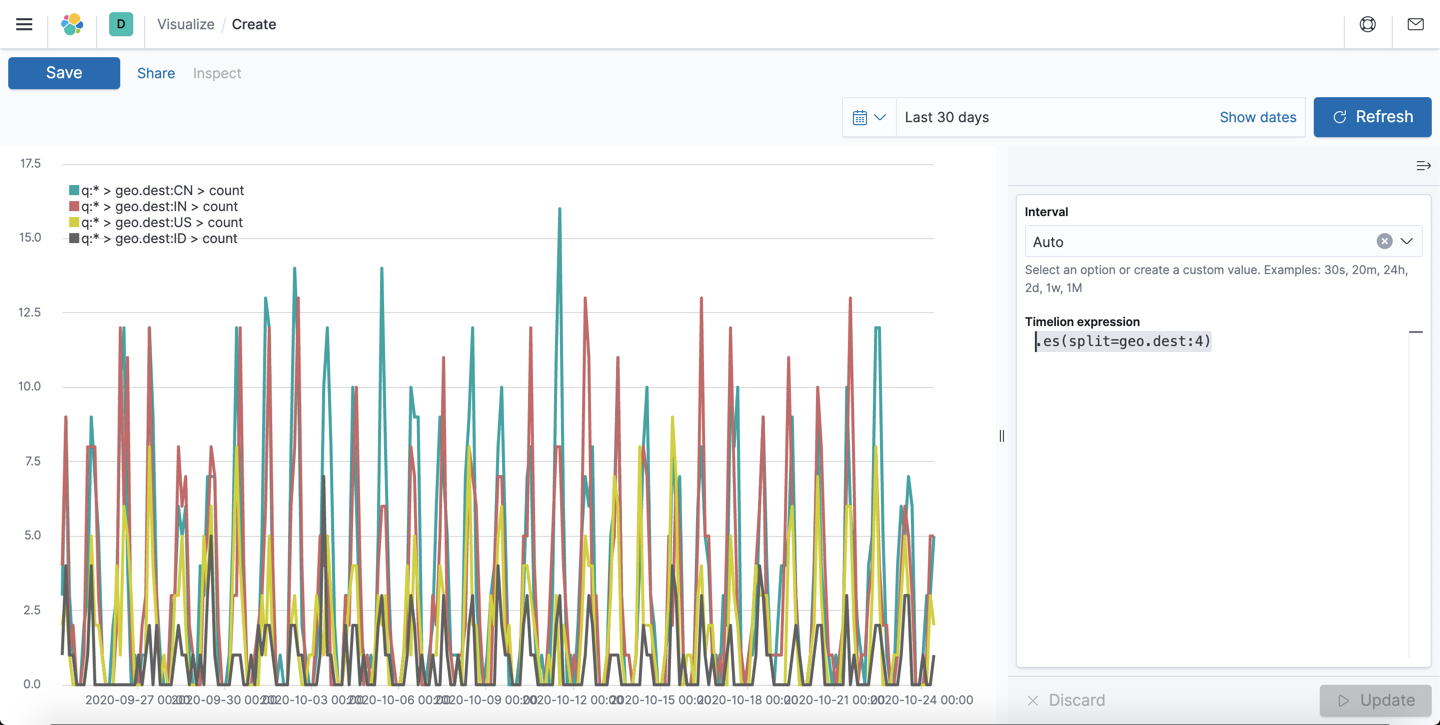This screenshot has height=725, width=1440.
Task: Open the Kibana navigation menu
Action: pyautogui.click(x=24, y=24)
